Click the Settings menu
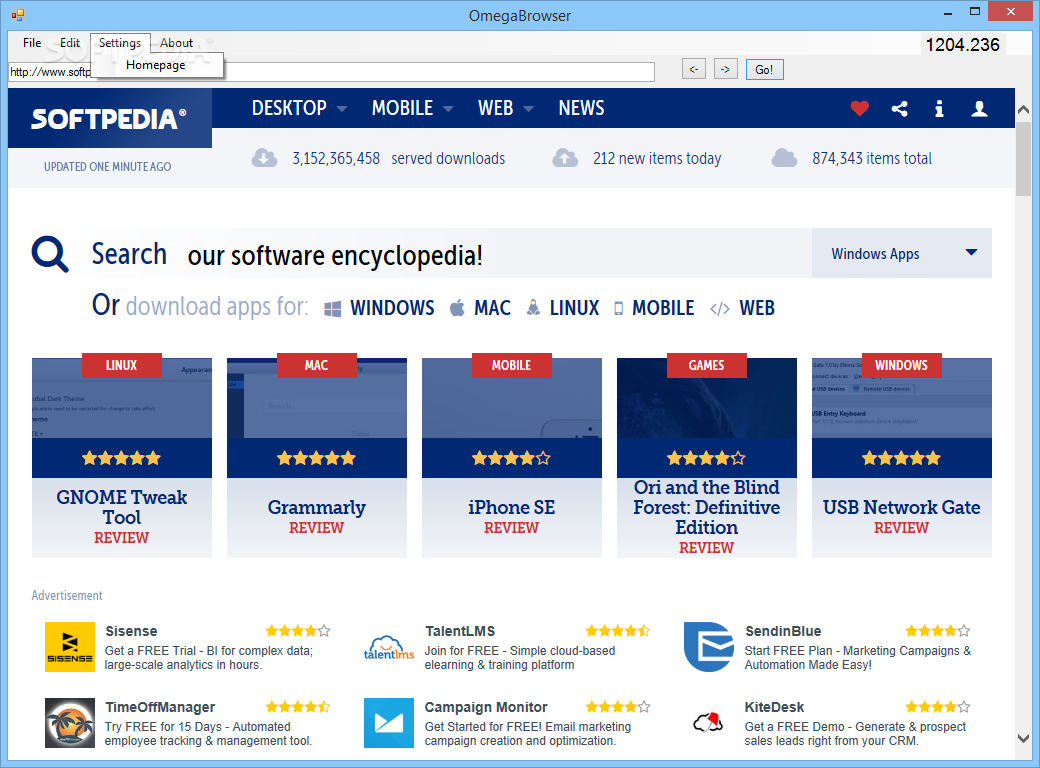Viewport: 1040px width, 768px height. (x=120, y=43)
